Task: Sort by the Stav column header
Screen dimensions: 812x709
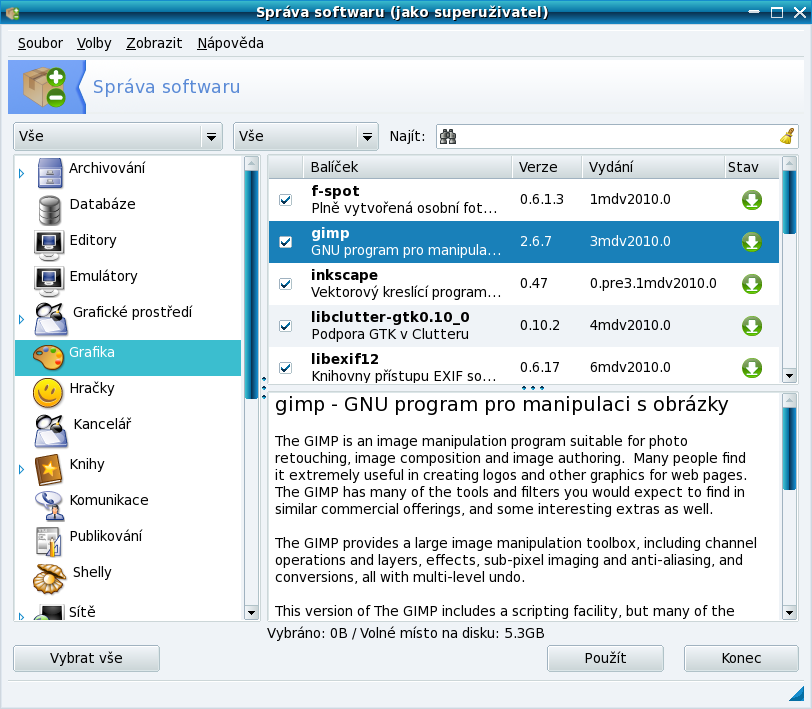Action: click(x=751, y=167)
